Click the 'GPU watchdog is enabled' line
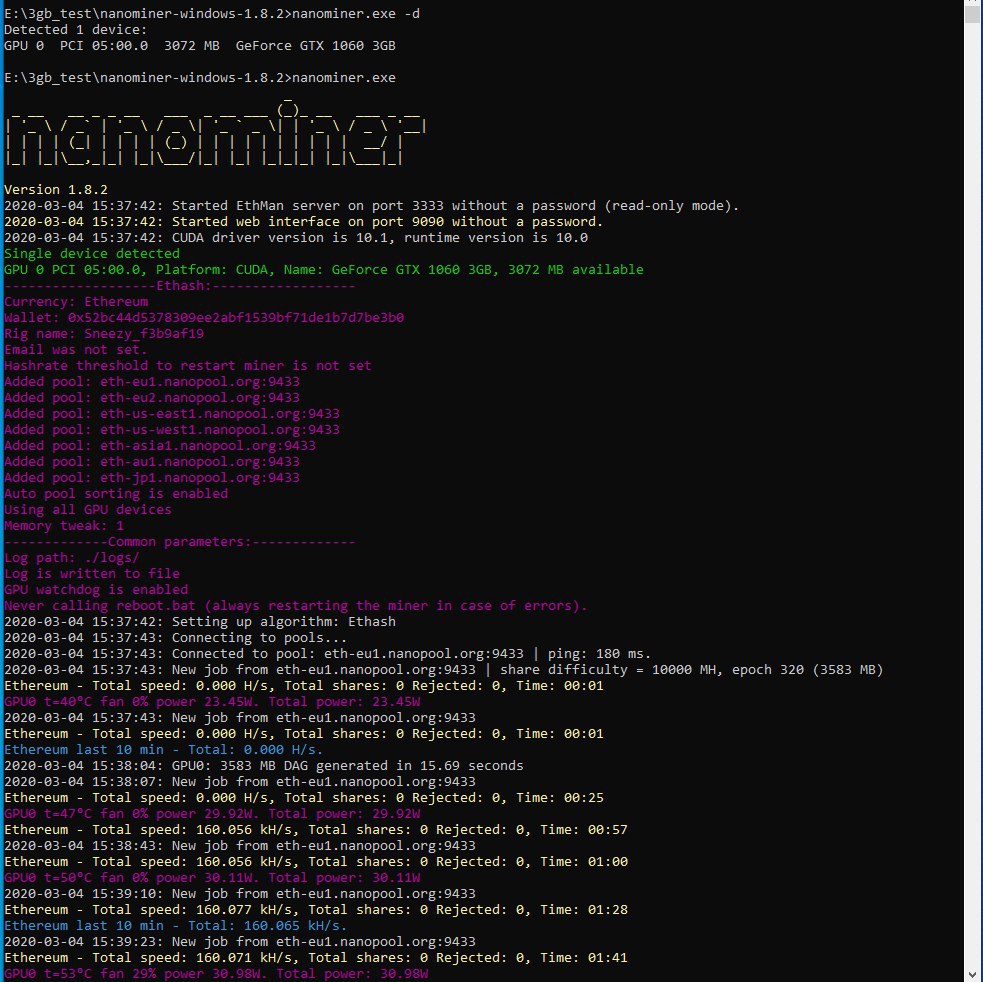983x982 pixels. (96, 589)
